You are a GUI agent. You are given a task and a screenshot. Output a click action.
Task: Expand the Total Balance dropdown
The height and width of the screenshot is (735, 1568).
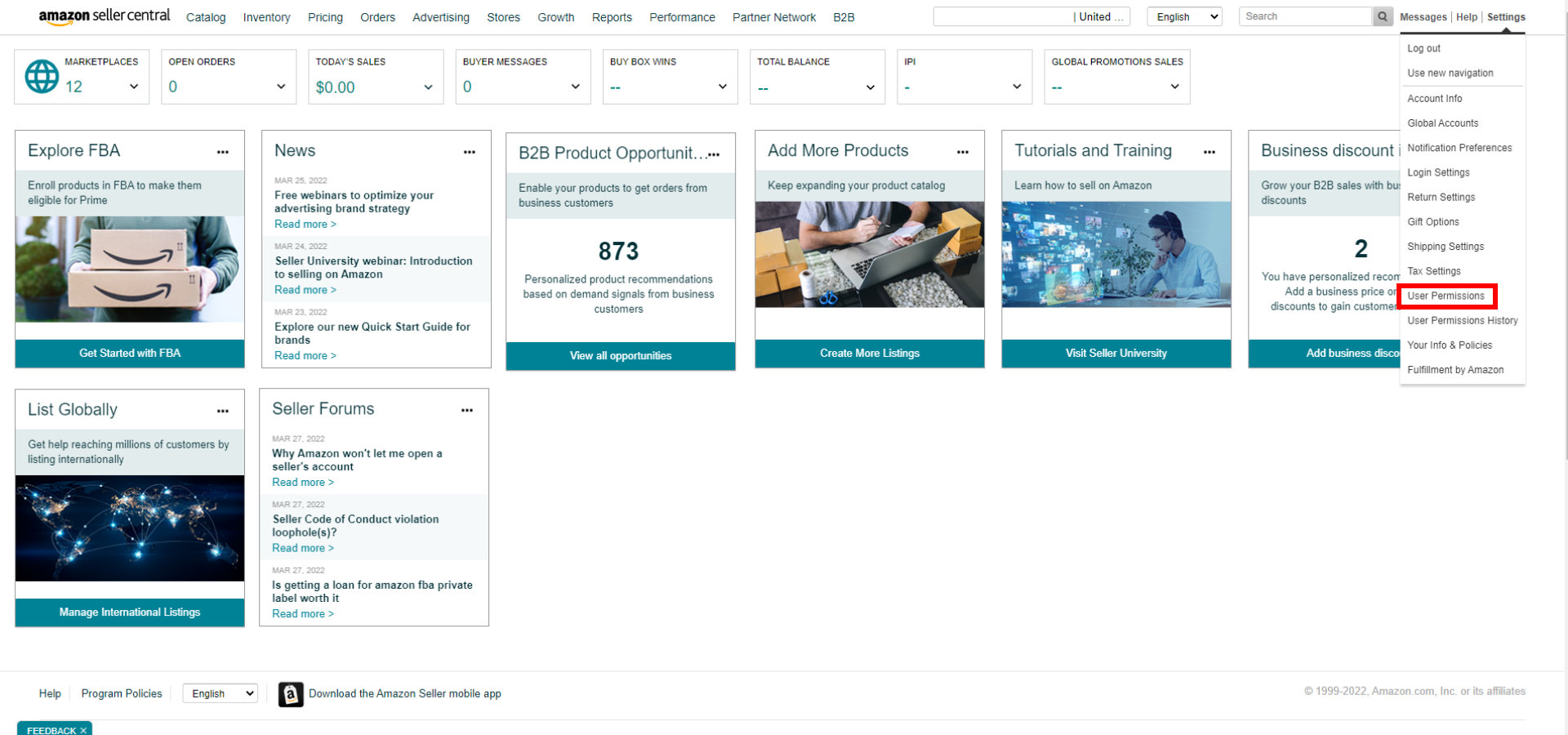click(x=870, y=87)
